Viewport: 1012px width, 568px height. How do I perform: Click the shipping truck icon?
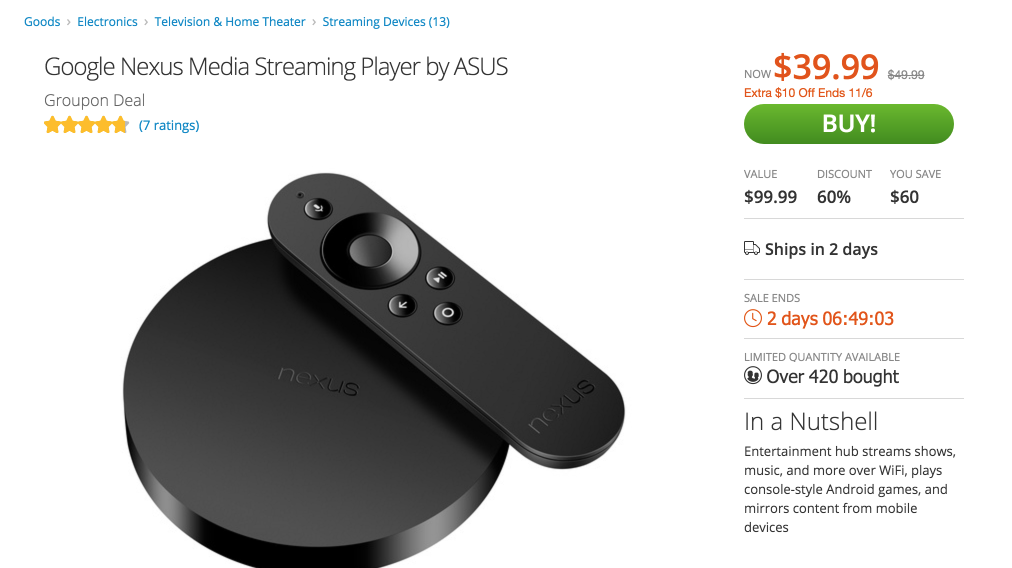(x=752, y=249)
